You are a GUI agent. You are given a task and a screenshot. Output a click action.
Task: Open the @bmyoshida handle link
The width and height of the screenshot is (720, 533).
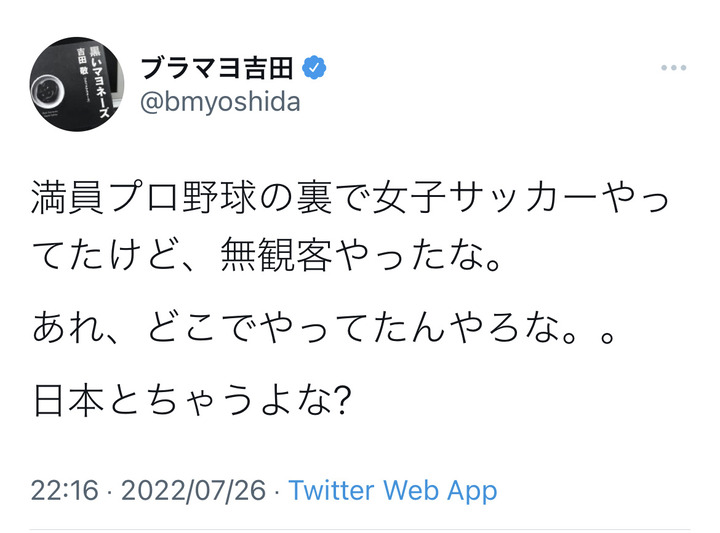(220, 101)
